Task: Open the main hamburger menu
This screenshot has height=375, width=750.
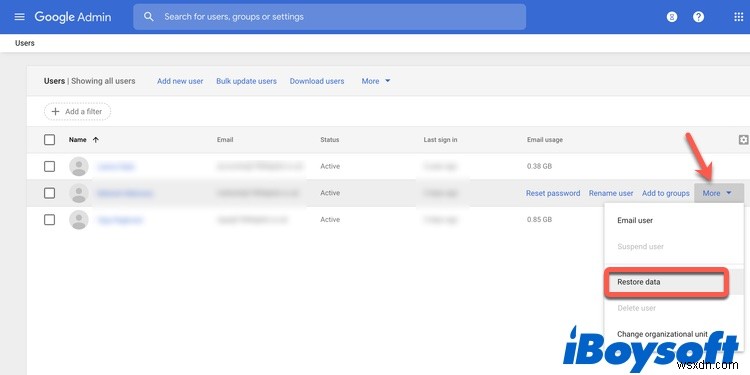Action: (x=19, y=17)
